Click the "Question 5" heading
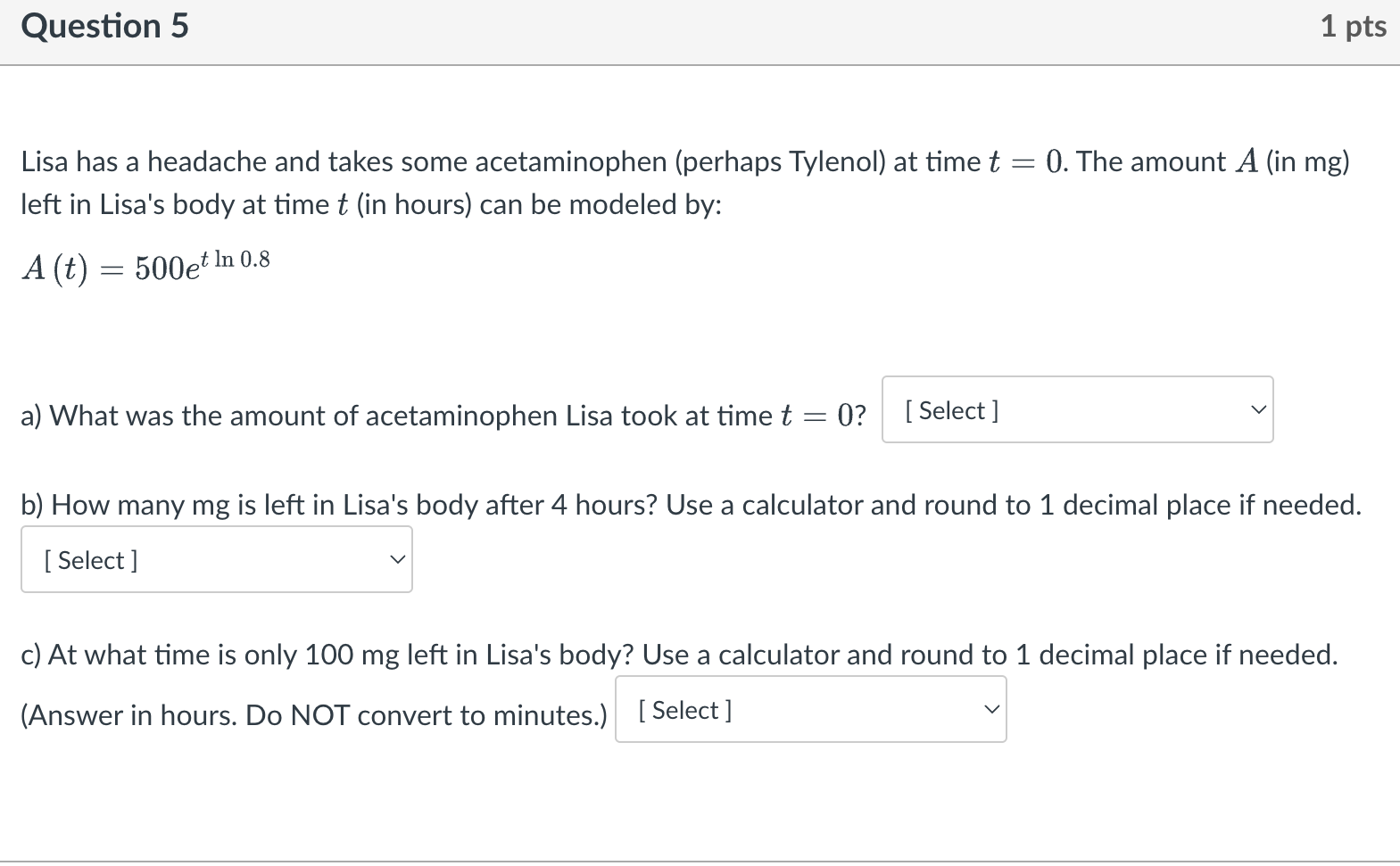The width and height of the screenshot is (1400, 866). click(105, 27)
